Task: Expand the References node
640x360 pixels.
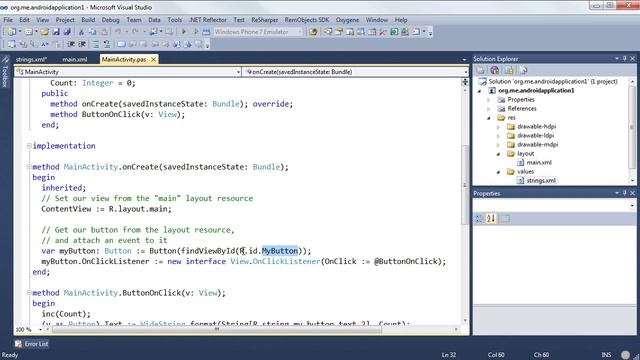Action: pyautogui.click(x=489, y=109)
